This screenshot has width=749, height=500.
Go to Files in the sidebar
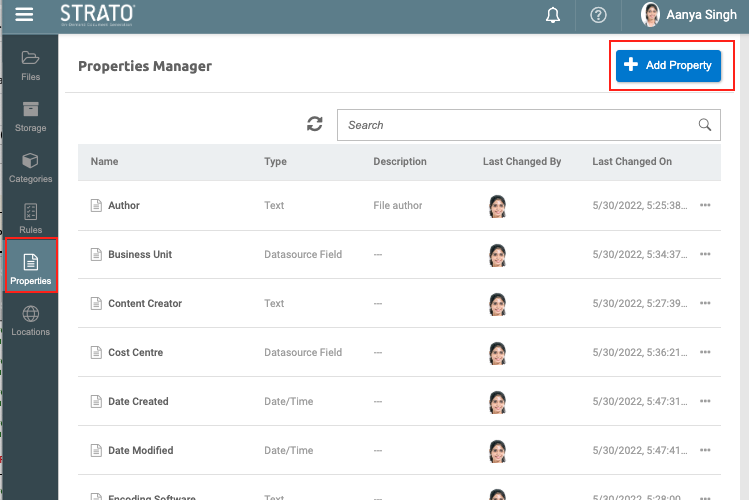[30, 64]
